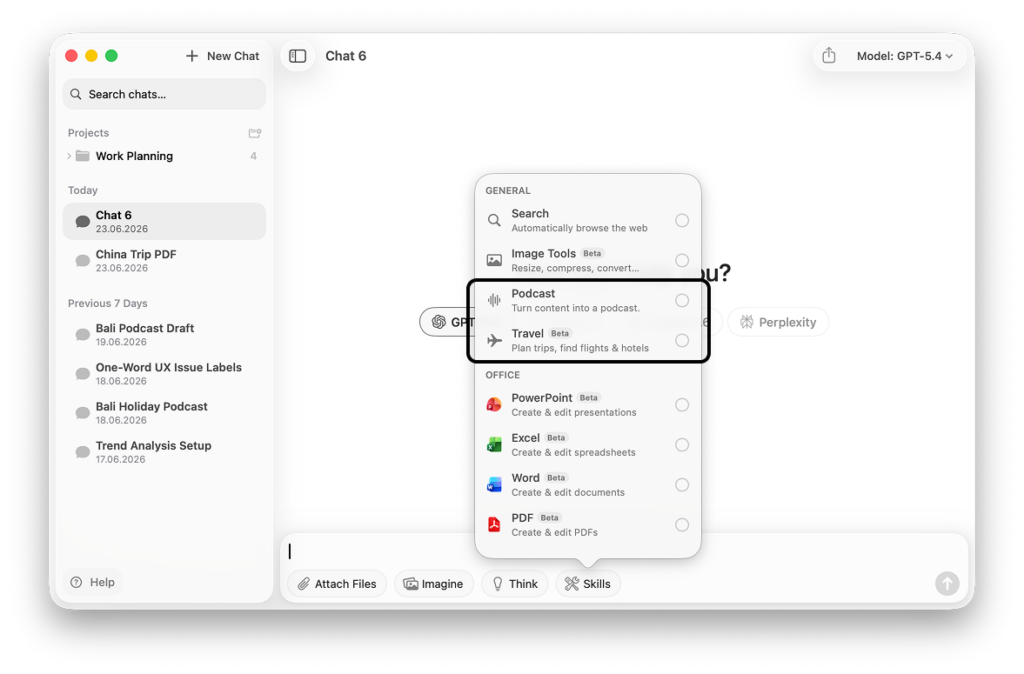The image size is (1024, 674).
Task: Click the plus icon beside New Chat
Action: tap(192, 56)
